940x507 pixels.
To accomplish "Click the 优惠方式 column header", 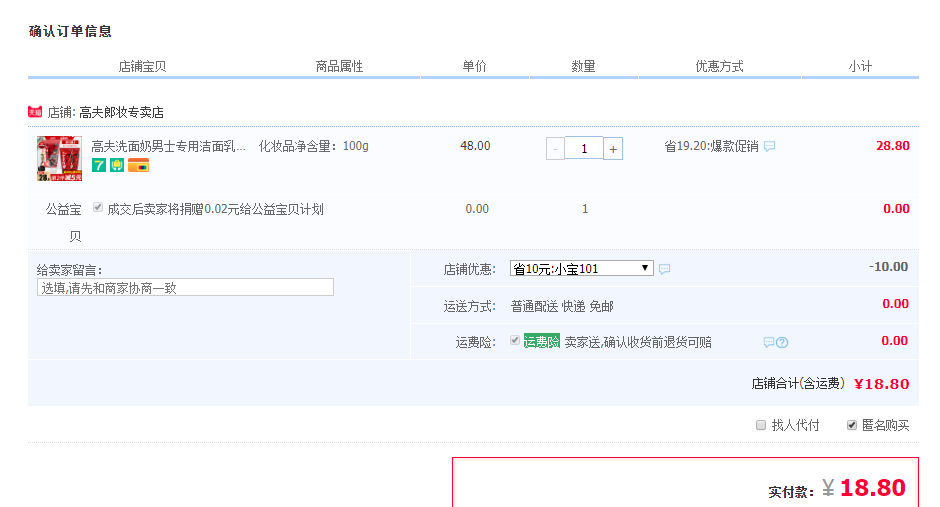I will [719, 67].
